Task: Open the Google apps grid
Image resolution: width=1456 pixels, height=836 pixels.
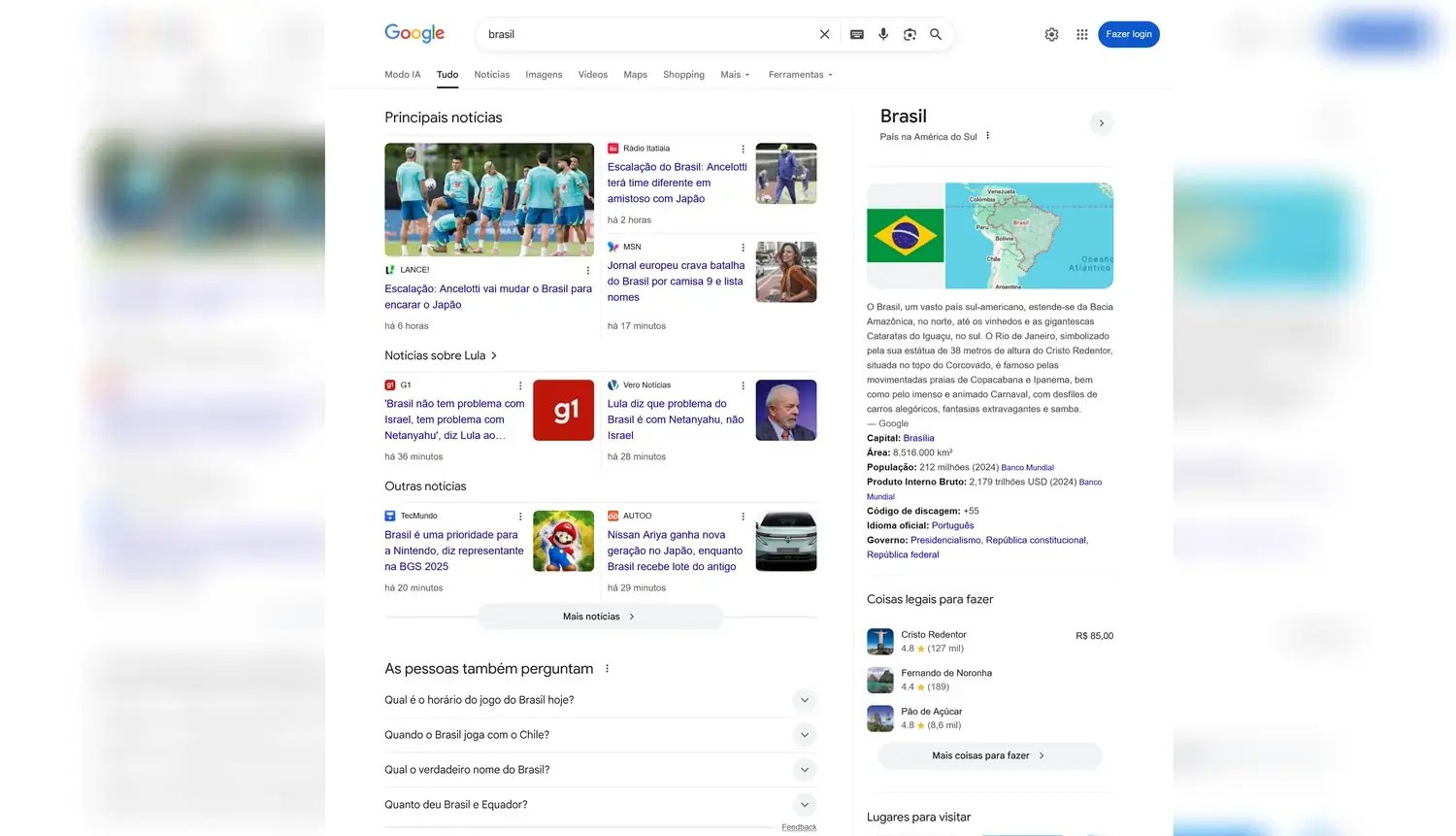Action: click(1081, 34)
